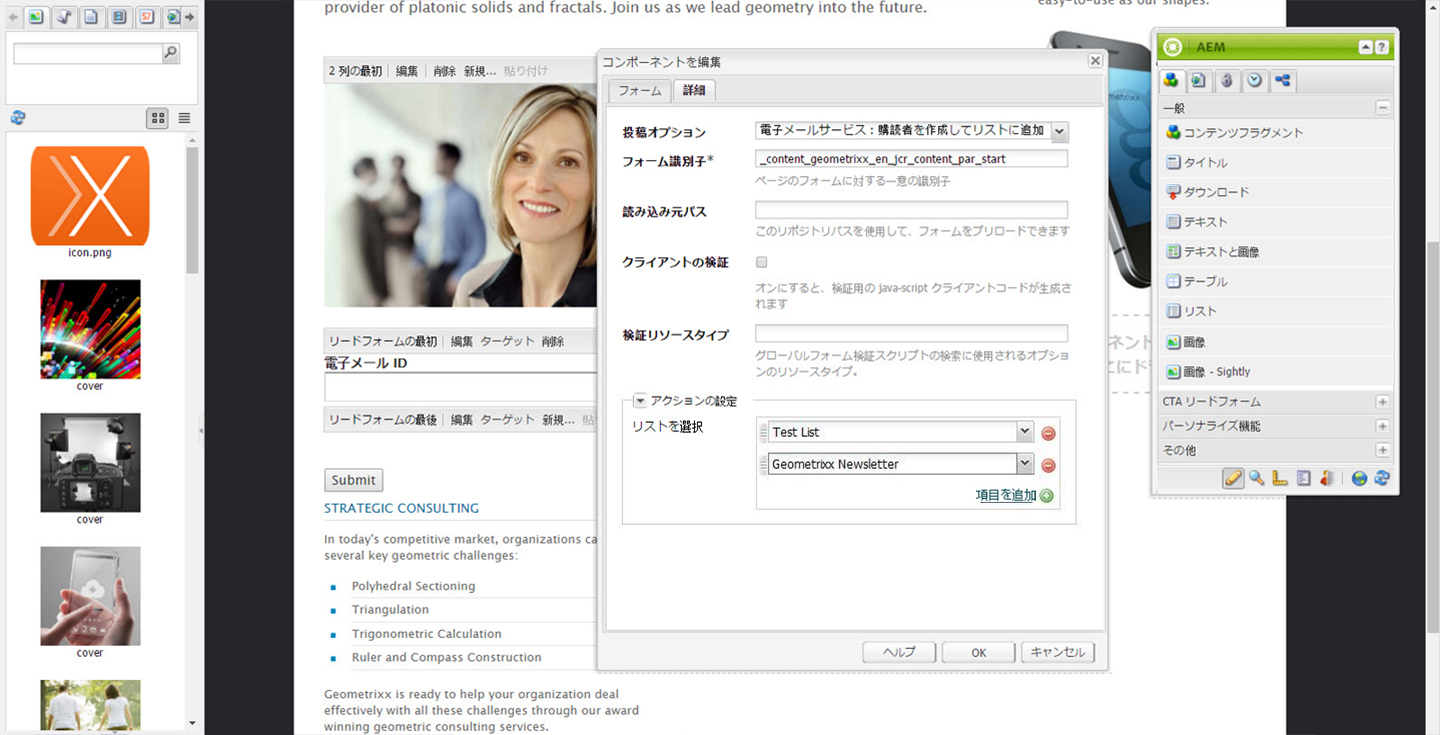Switch sidekick to magnifier Preview mode

[1256, 478]
